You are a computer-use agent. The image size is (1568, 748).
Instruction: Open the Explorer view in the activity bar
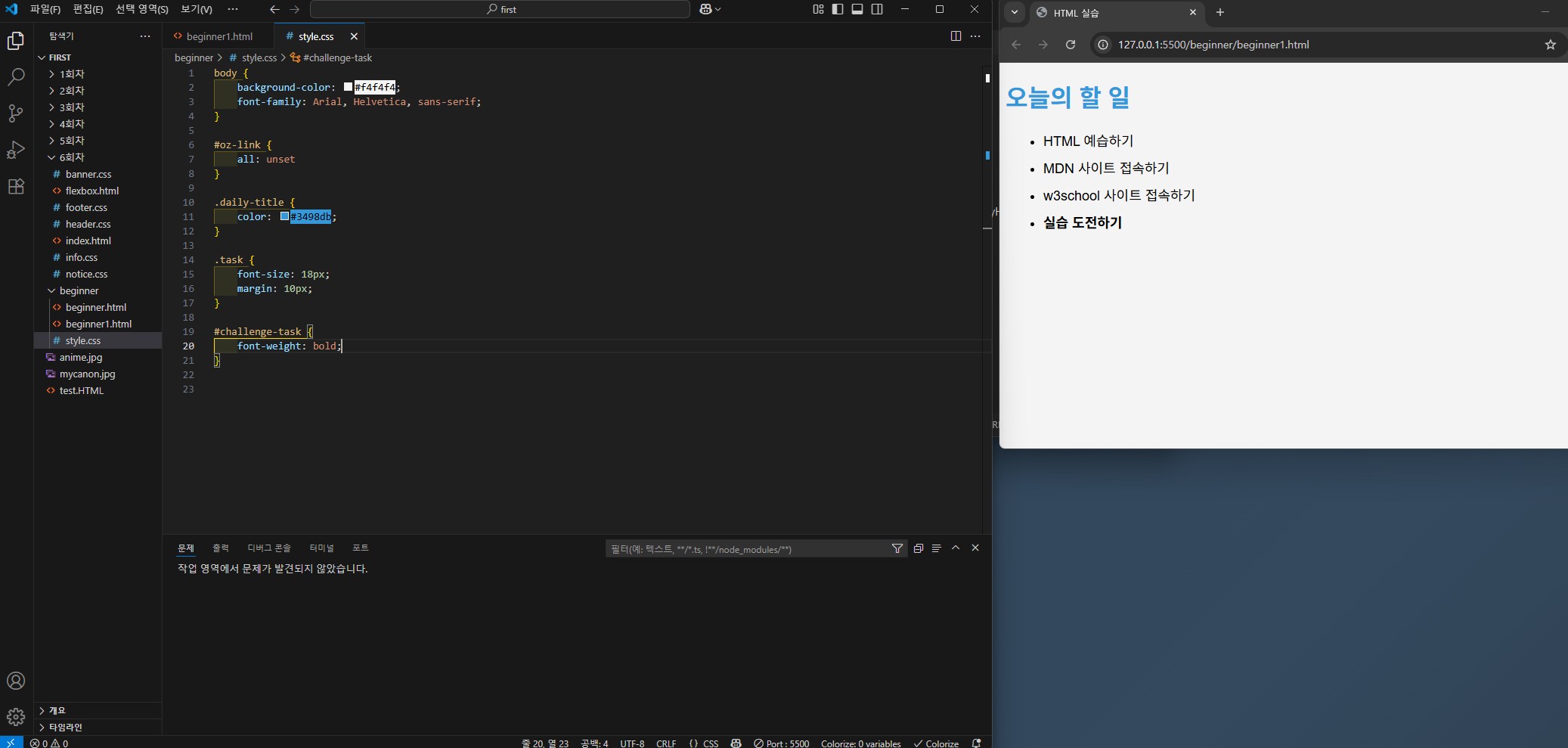pyautogui.click(x=16, y=41)
